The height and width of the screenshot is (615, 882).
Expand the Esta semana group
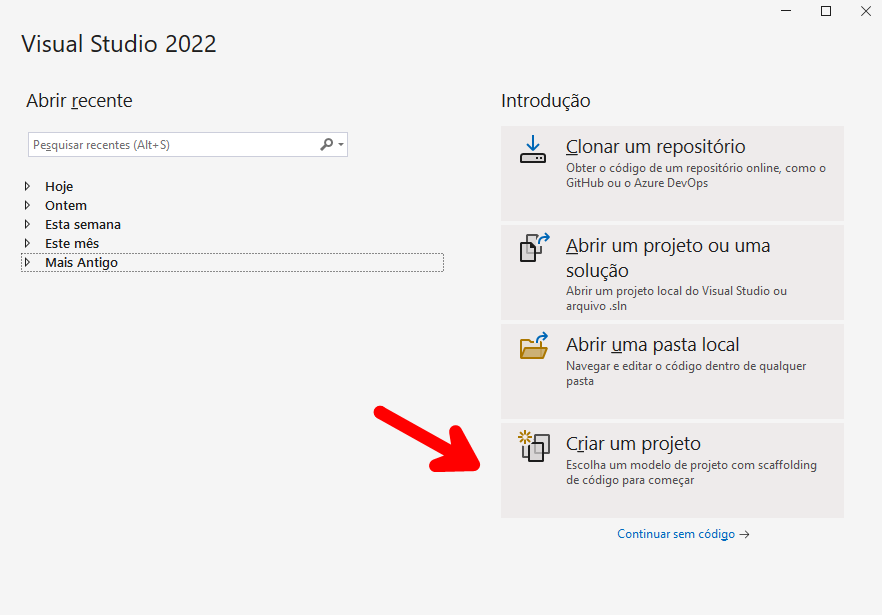[27, 225]
